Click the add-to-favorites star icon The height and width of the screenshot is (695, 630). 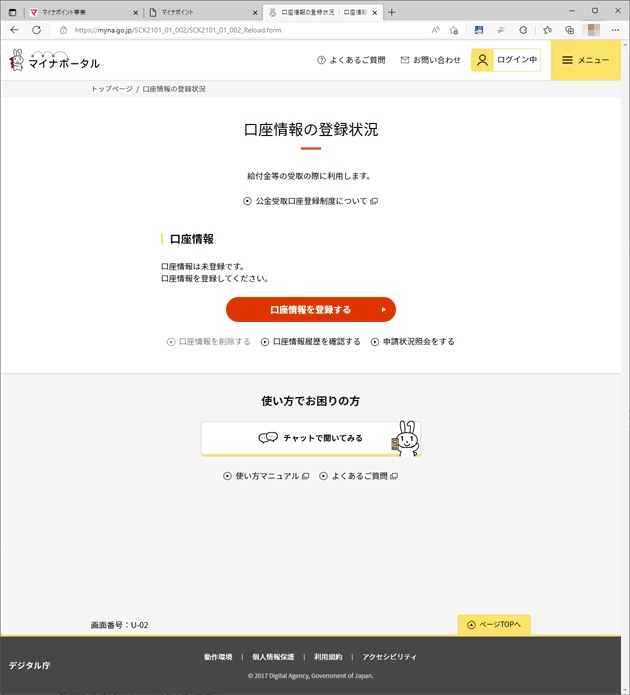[454, 30]
